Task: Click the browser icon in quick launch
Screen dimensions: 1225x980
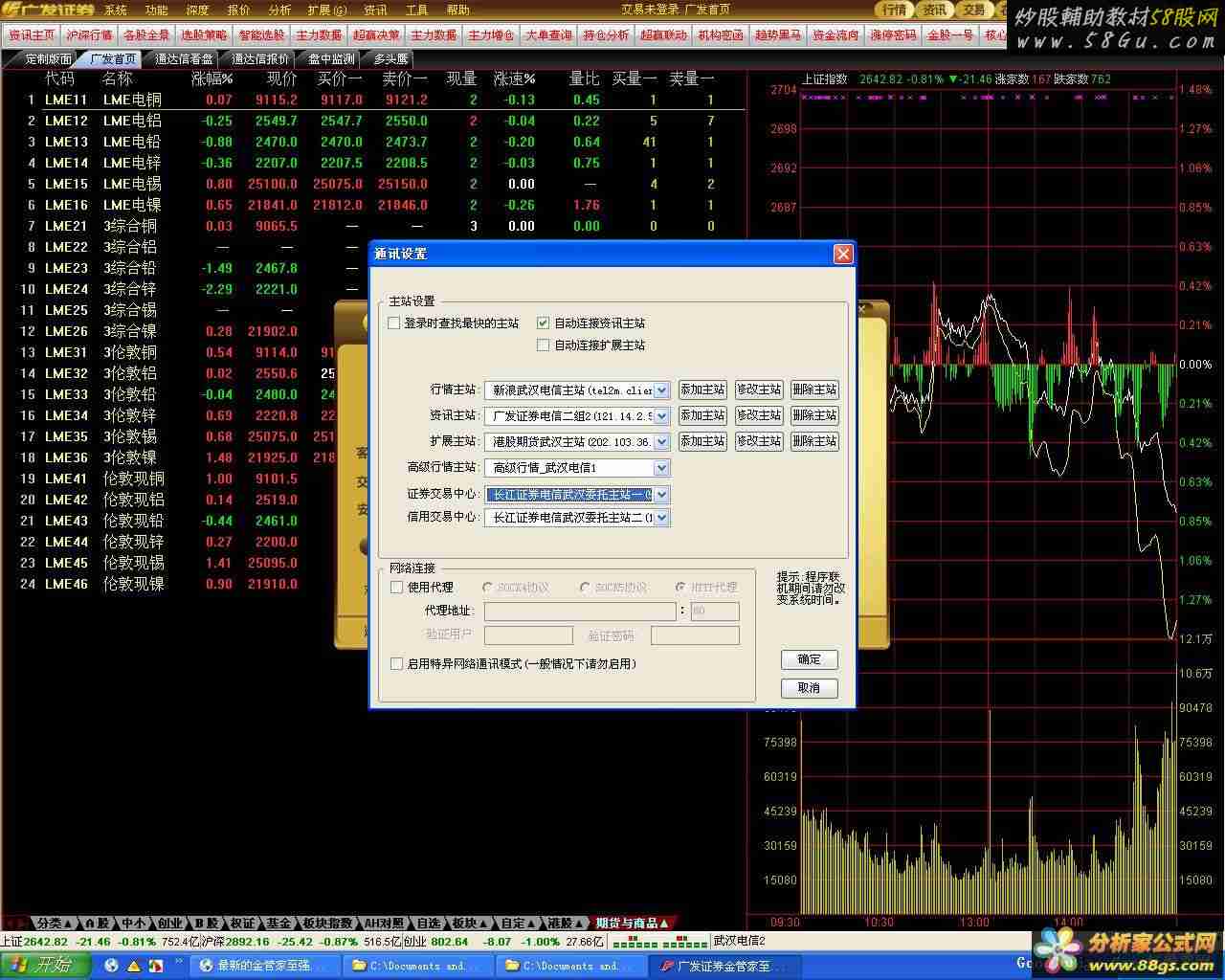Action: 112,966
